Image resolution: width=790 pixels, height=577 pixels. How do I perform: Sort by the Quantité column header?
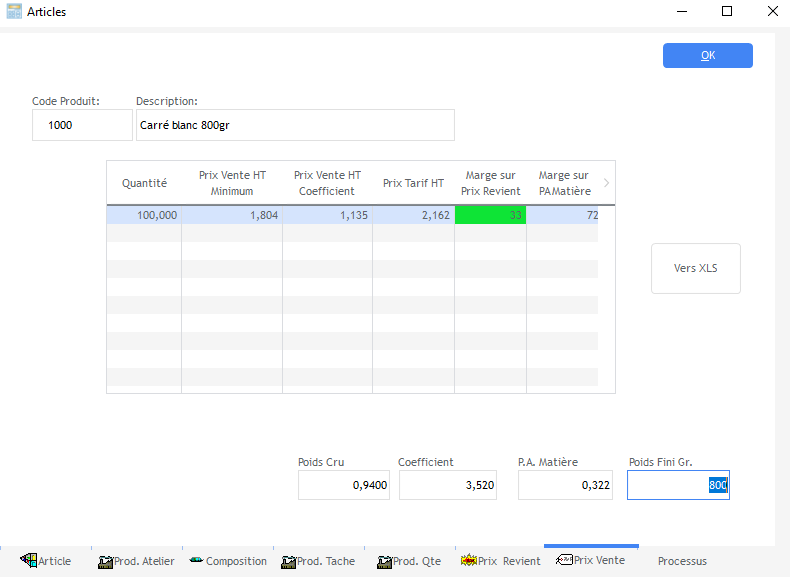[144, 183]
